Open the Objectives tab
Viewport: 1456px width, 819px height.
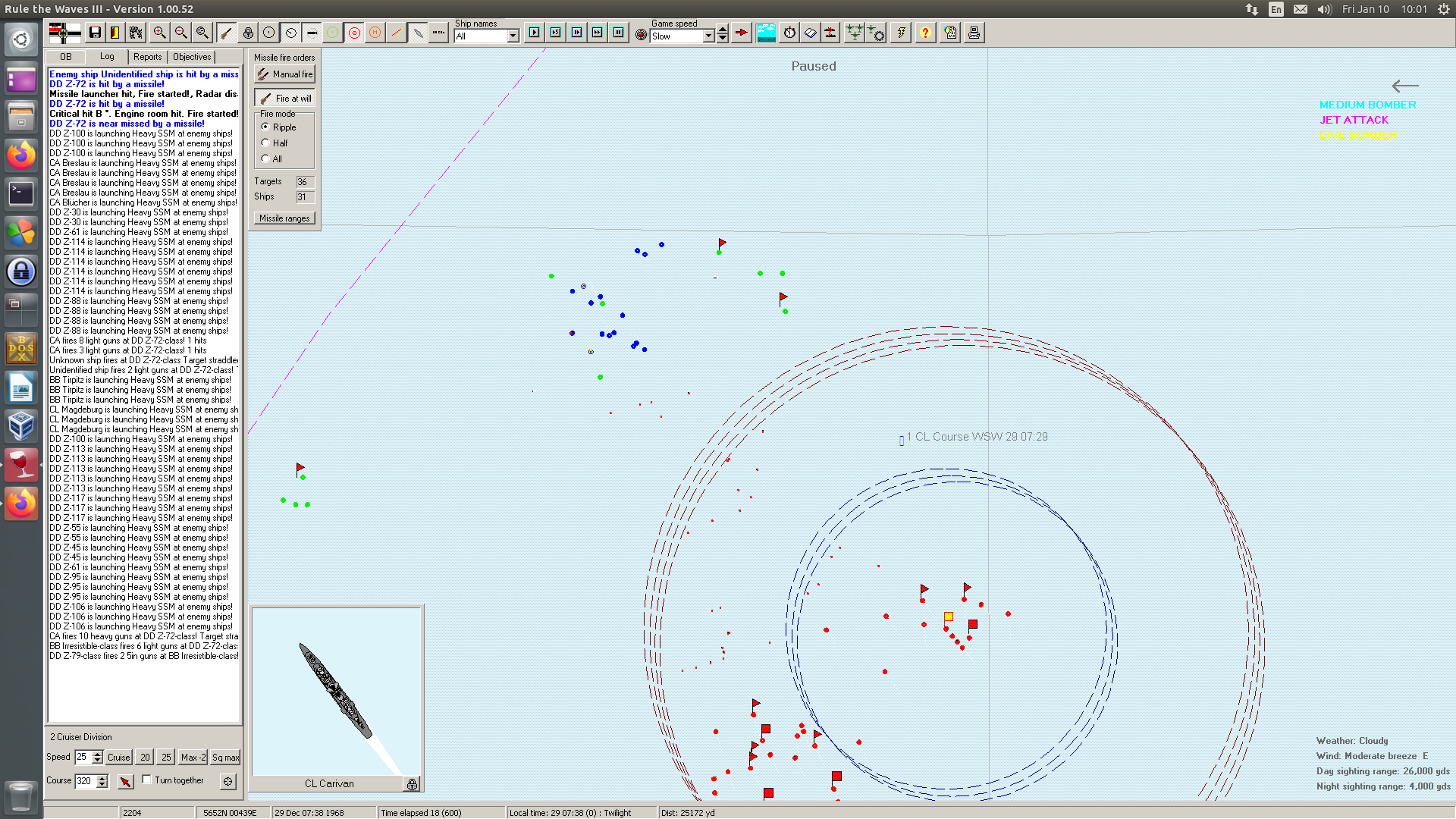192,57
